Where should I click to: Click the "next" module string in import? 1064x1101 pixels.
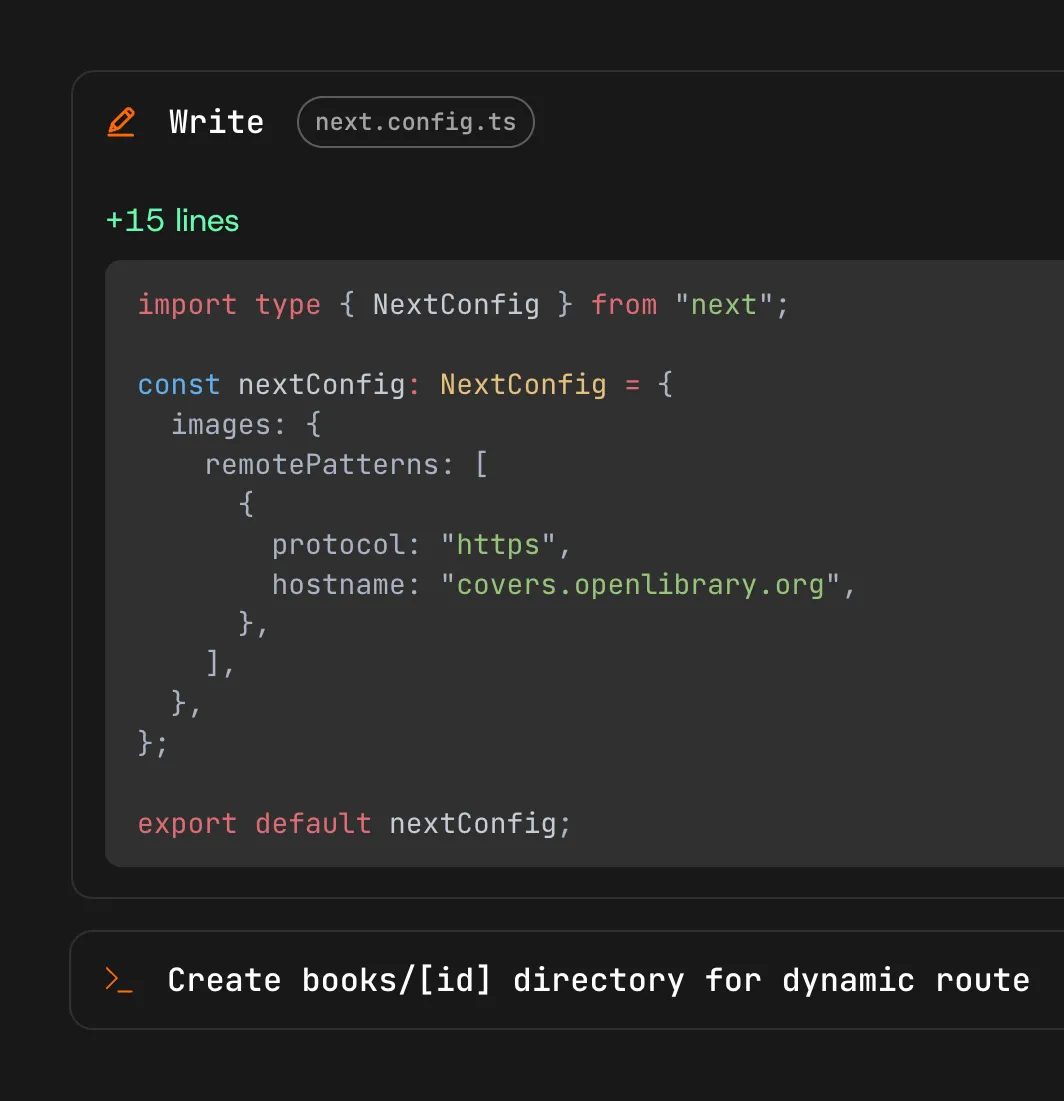pyautogui.click(x=724, y=304)
